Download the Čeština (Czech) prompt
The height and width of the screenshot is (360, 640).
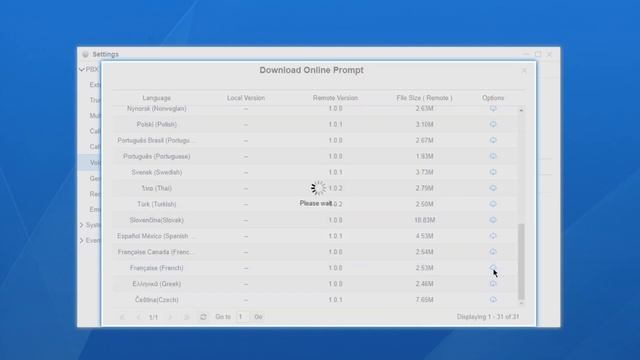tap(493, 299)
